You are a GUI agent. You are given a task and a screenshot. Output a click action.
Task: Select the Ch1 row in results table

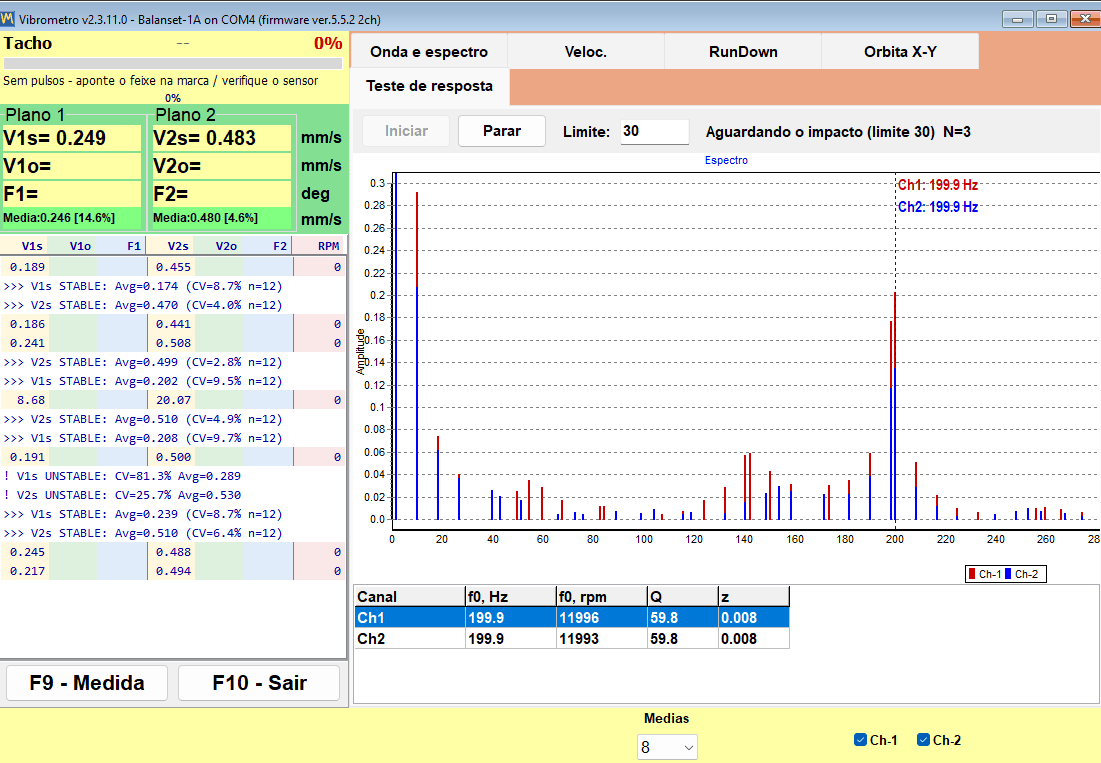(x=572, y=618)
